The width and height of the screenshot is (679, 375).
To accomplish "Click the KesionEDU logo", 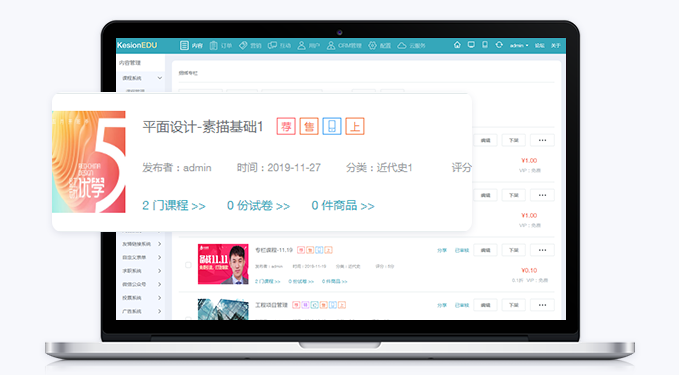I will pyautogui.click(x=137, y=45).
